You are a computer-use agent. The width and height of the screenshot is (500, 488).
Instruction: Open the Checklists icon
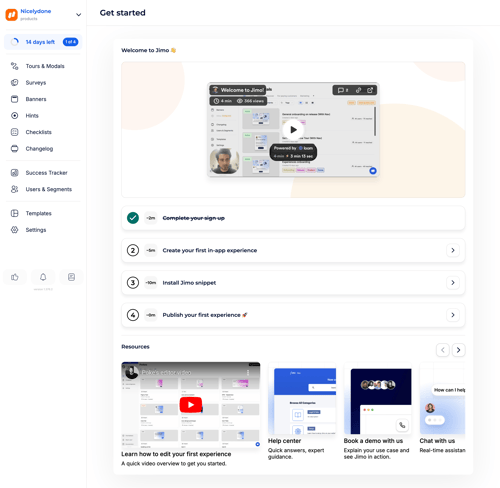tap(15, 132)
